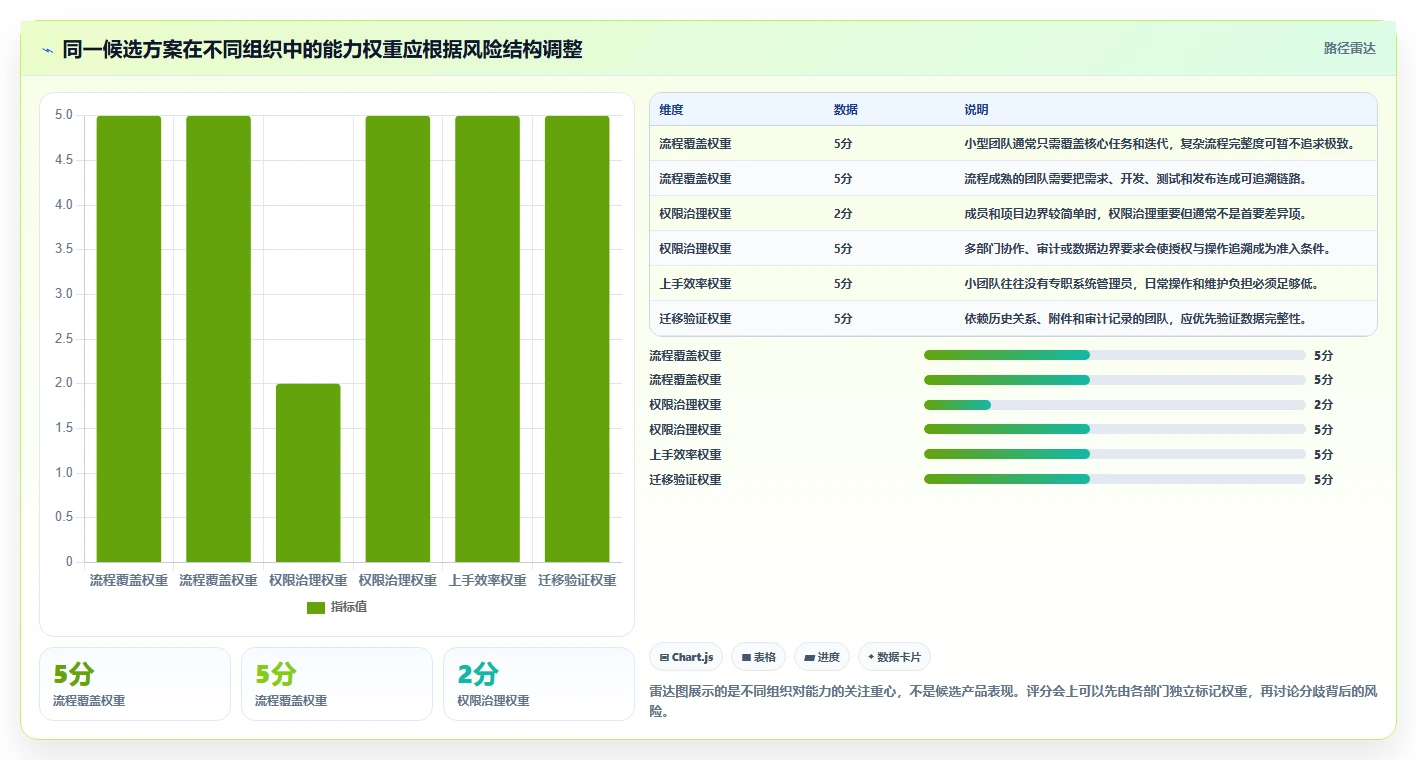Click the 2.5 y-axis tick label
1417x760 pixels.
pos(64,338)
